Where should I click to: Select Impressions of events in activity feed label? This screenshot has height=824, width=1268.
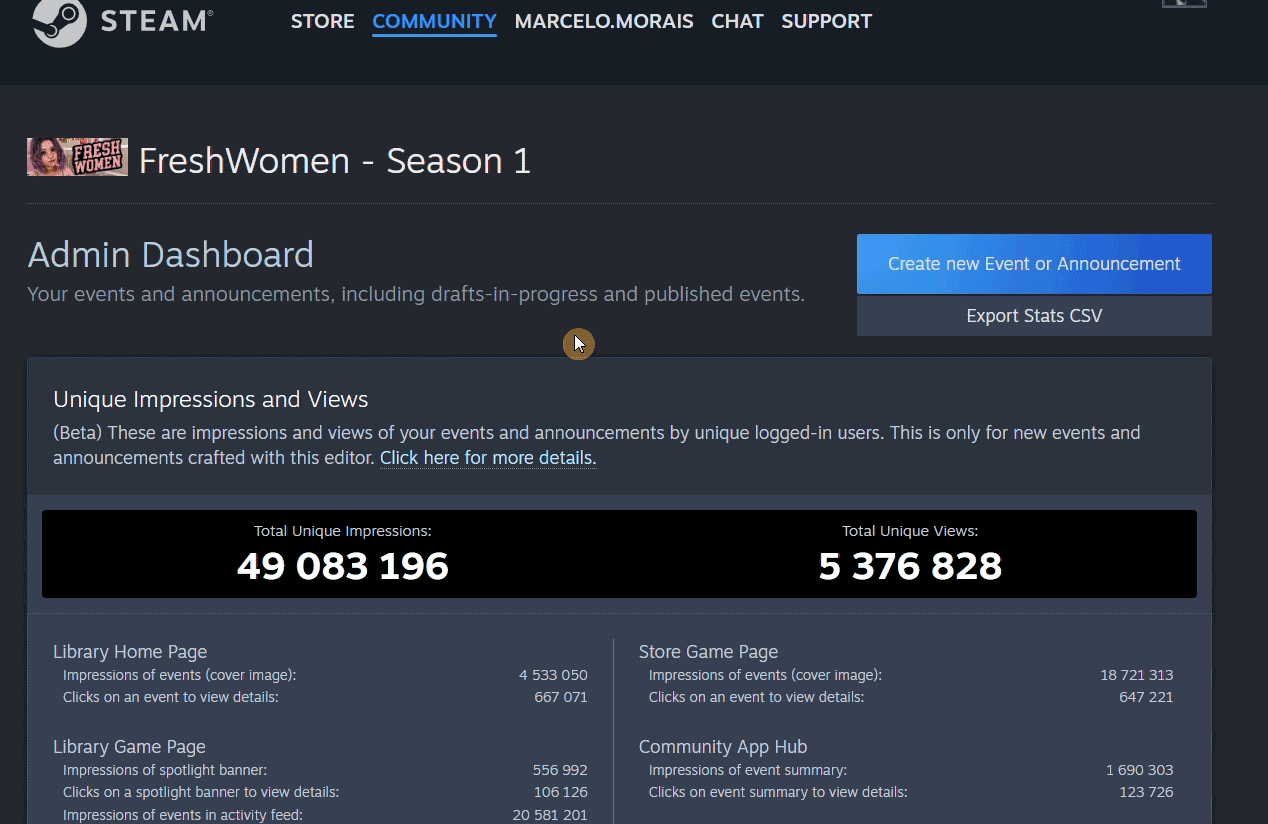(183, 815)
